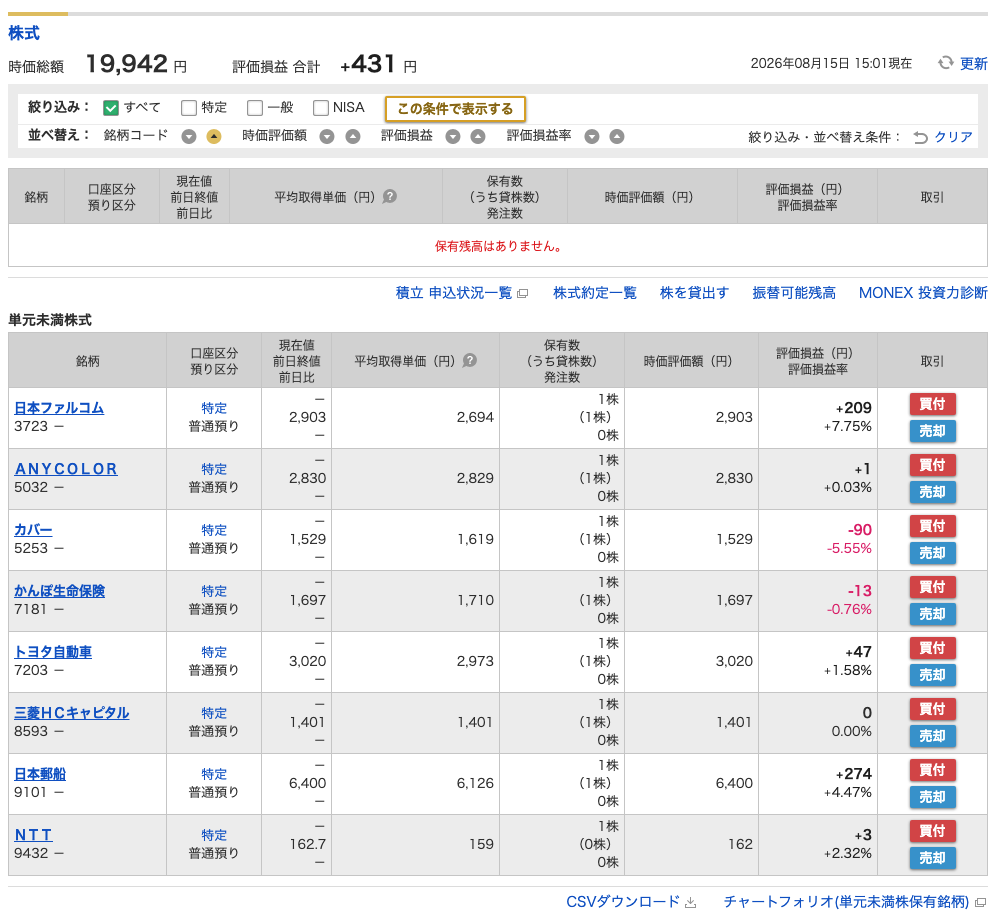Click 売却 for ANYCOLOR
This screenshot has width=1002, height=916.
tap(932, 492)
